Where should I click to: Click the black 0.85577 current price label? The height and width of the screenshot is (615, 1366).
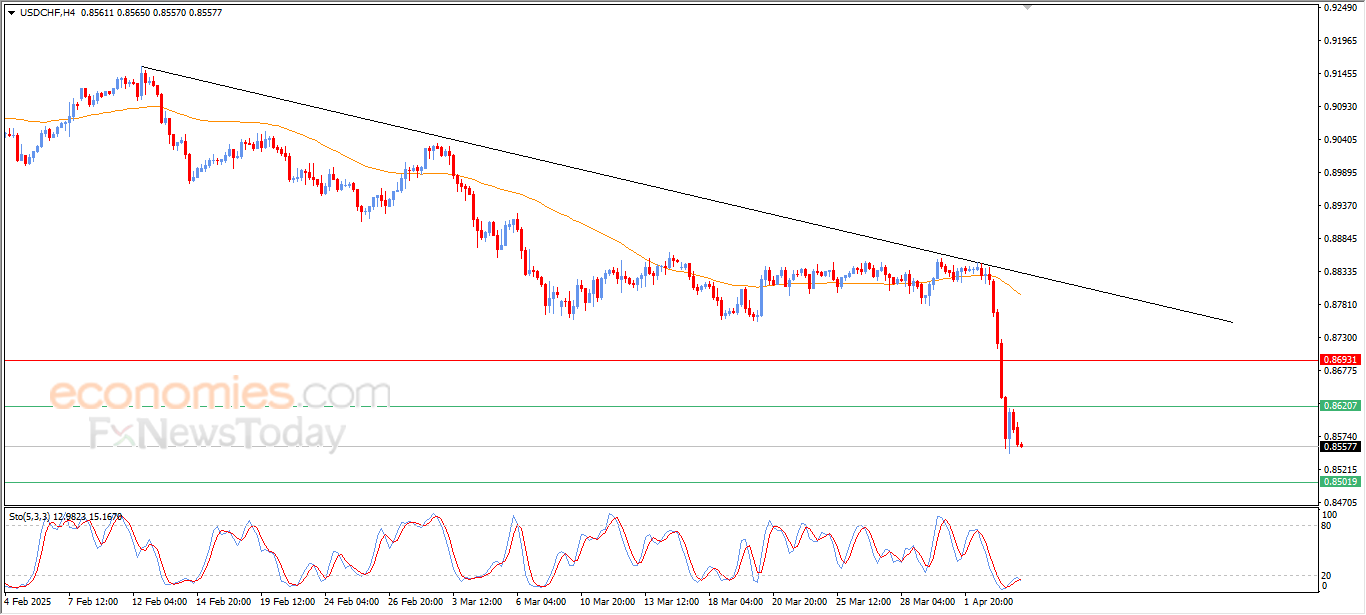(1339, 447)
